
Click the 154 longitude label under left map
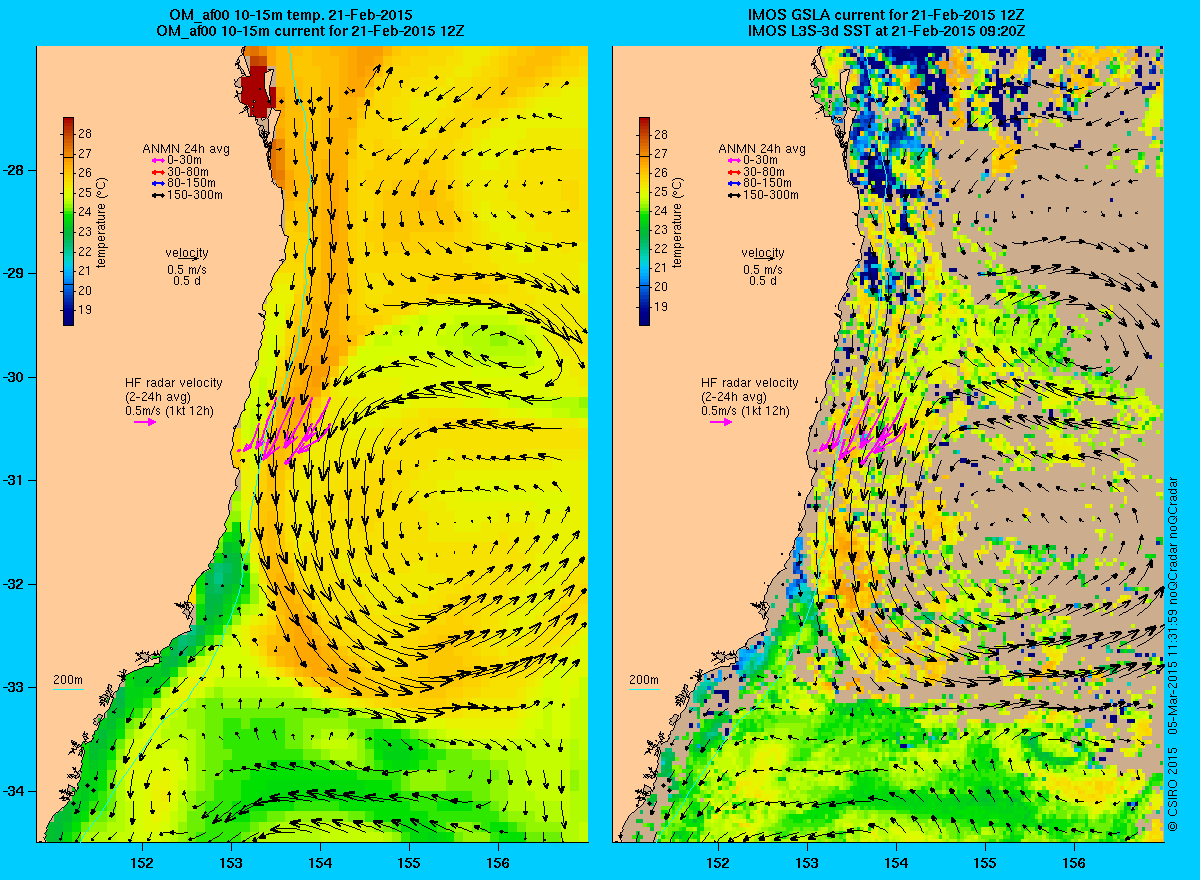pos(320,862)
